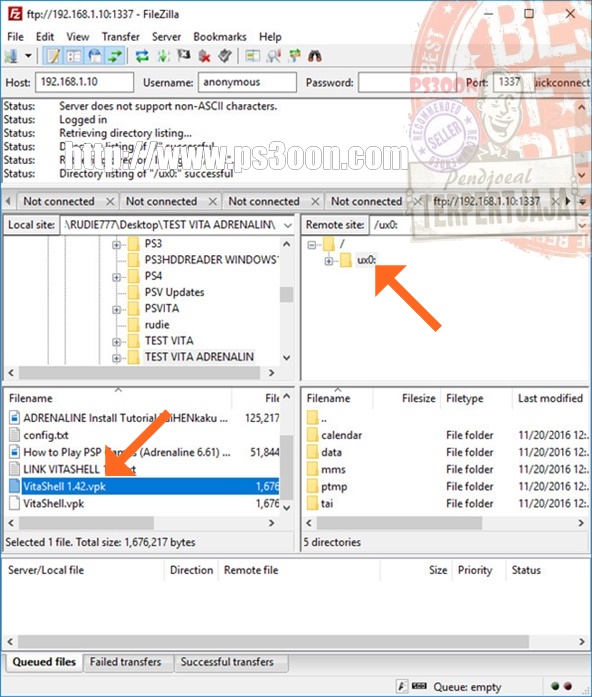This screenshot has height=697, width=592.
Task: Switch to the Queued files tab
Action: point(44,662)
